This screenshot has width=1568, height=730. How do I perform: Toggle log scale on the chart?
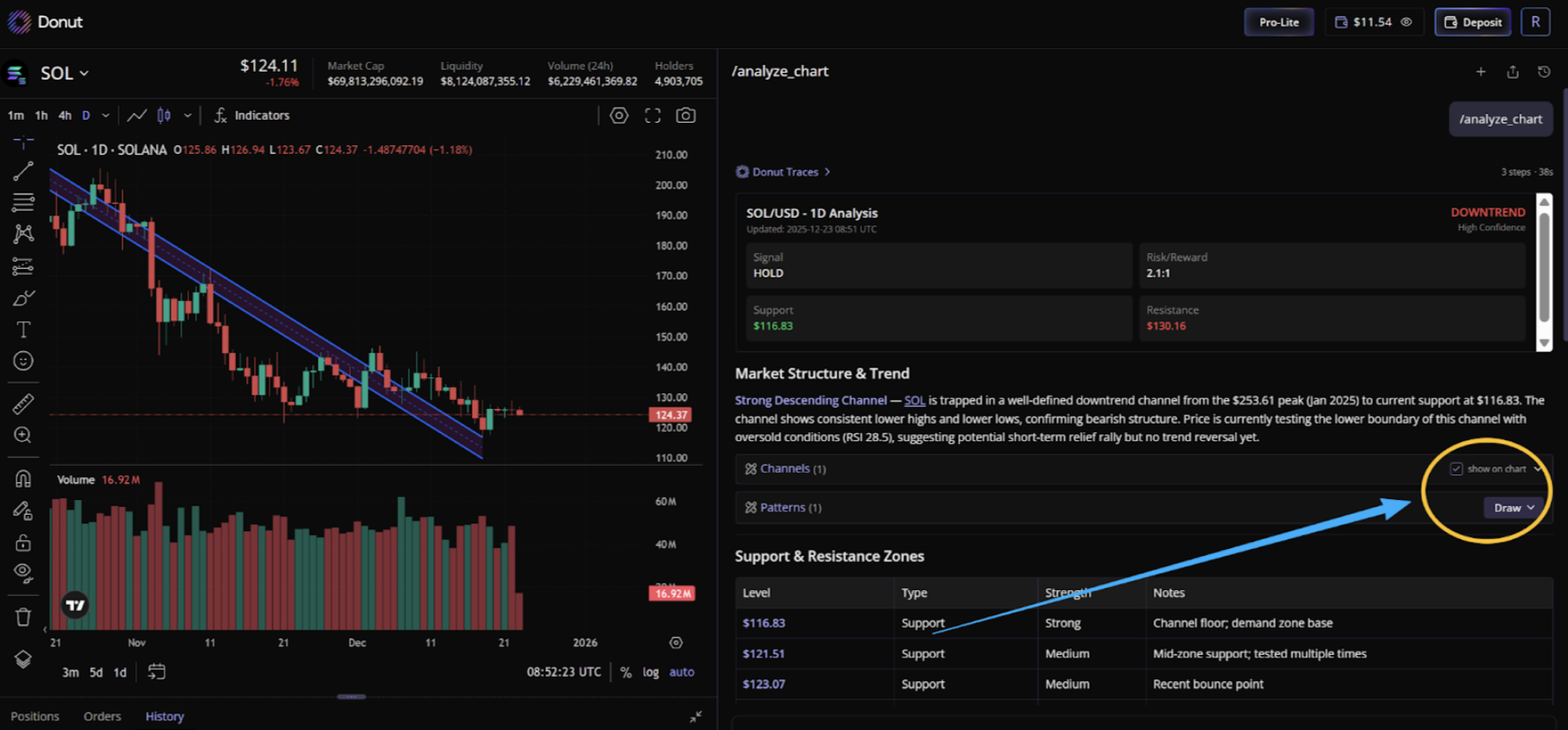(x=650, y=672)
